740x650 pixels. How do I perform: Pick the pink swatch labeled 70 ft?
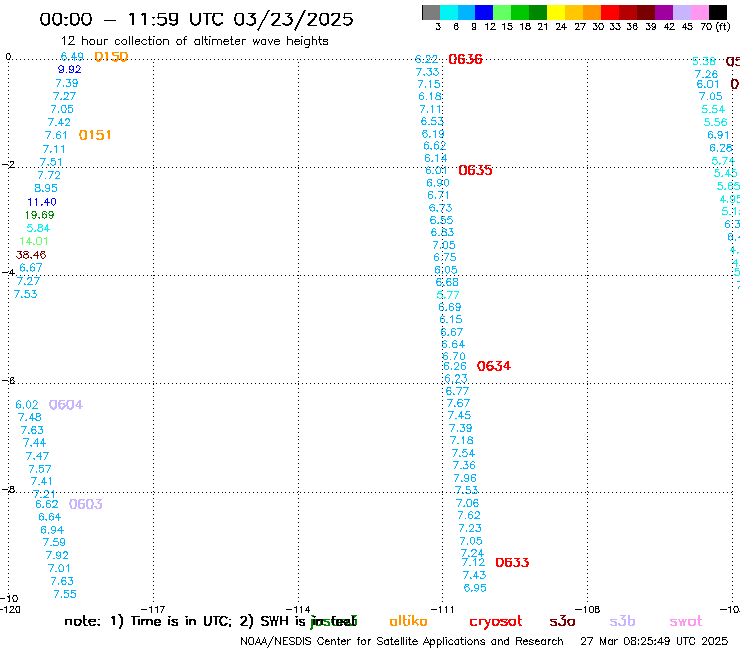click(700, 12)
